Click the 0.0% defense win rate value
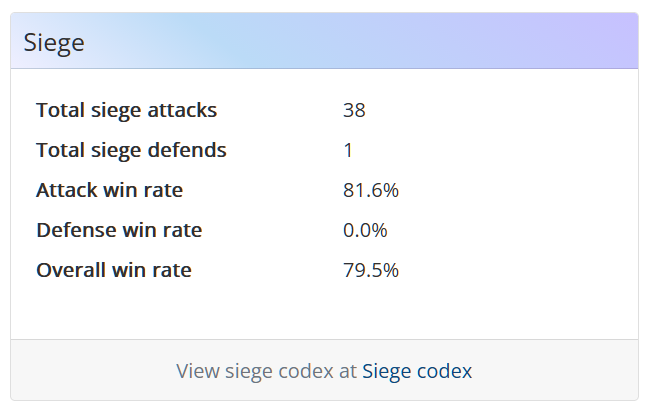The height and width of the screenshot is (406, 648). point(365,230)
